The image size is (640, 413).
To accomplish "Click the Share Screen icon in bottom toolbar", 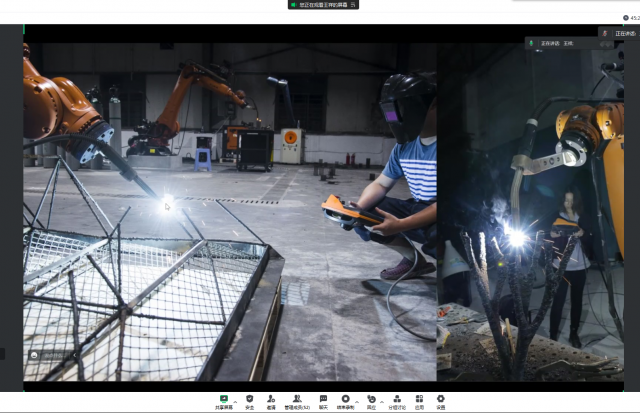I will 224,399.
